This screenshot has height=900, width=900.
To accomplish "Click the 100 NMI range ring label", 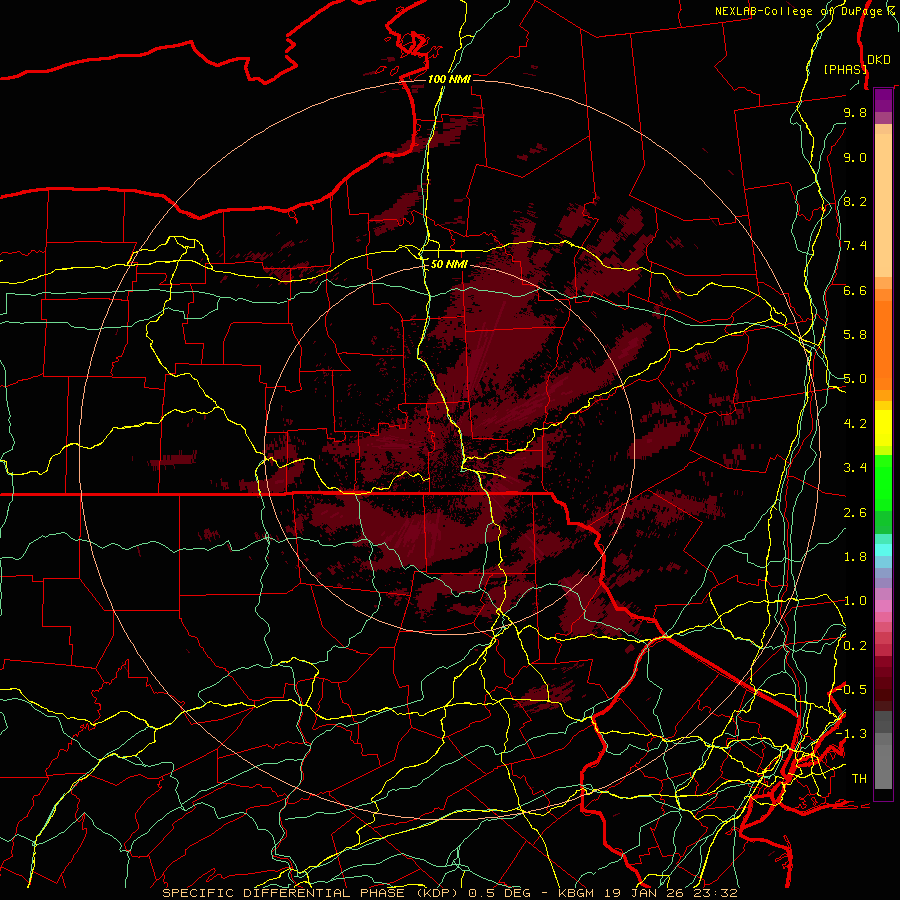I will tap(449, 79).
